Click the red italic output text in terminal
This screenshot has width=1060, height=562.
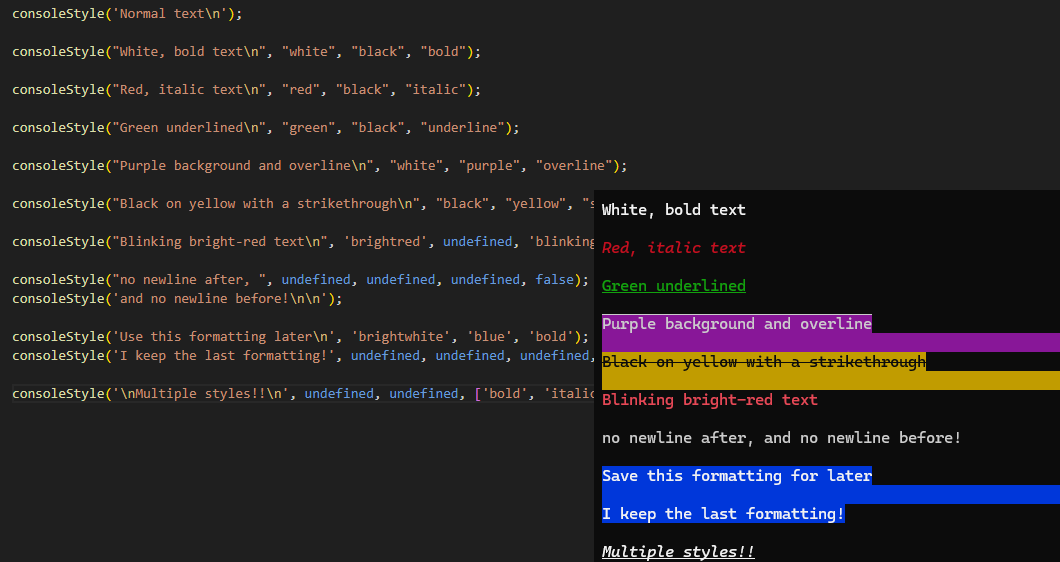pyautogui.click(x=673, y=248)
